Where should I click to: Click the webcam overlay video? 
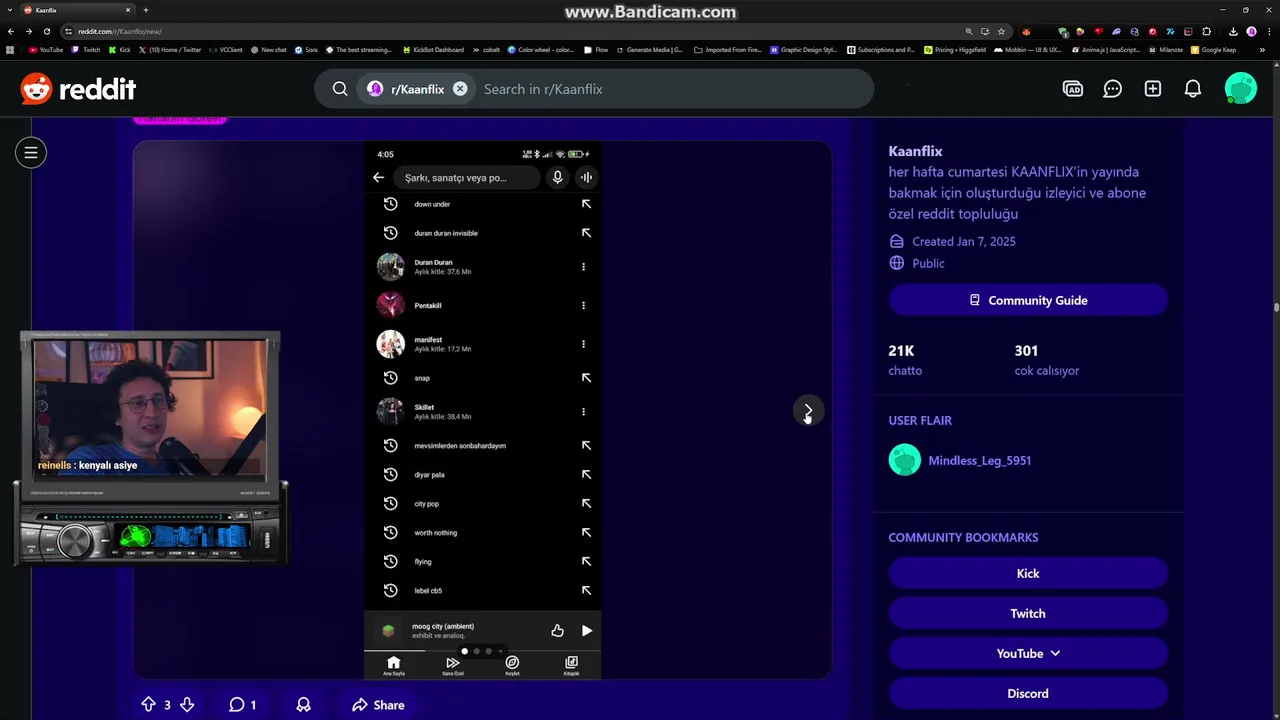(150, 409)
